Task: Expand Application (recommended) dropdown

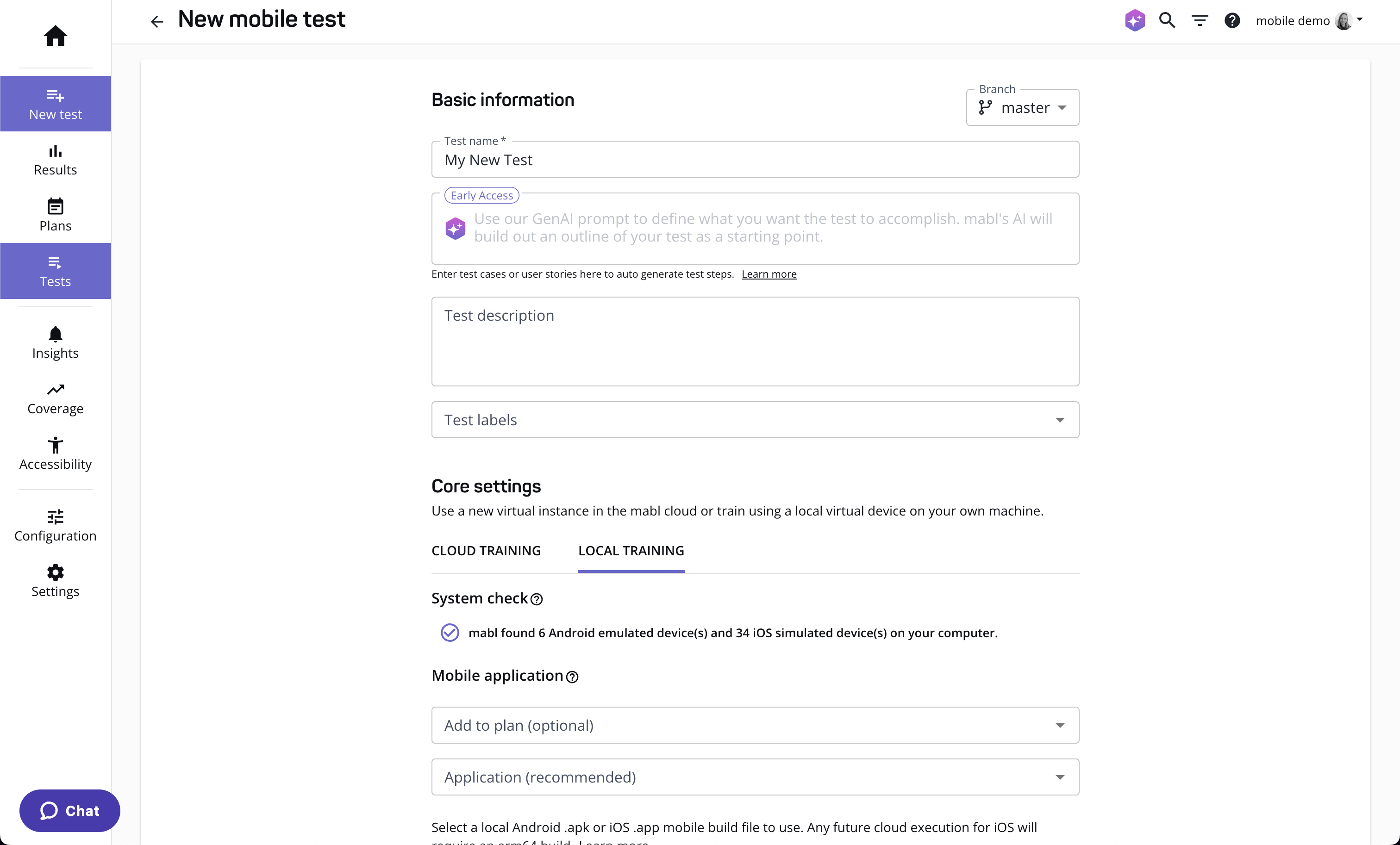Action: click(755, 777)
